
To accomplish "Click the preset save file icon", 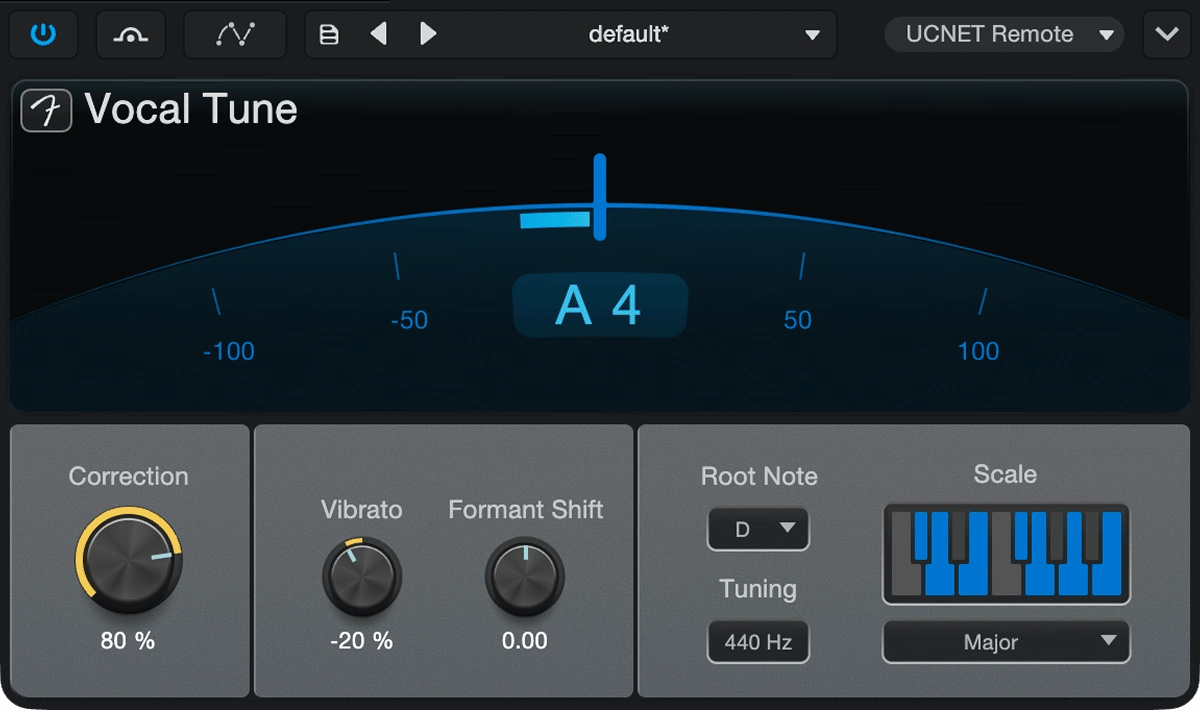I will (x=329, y=35).
